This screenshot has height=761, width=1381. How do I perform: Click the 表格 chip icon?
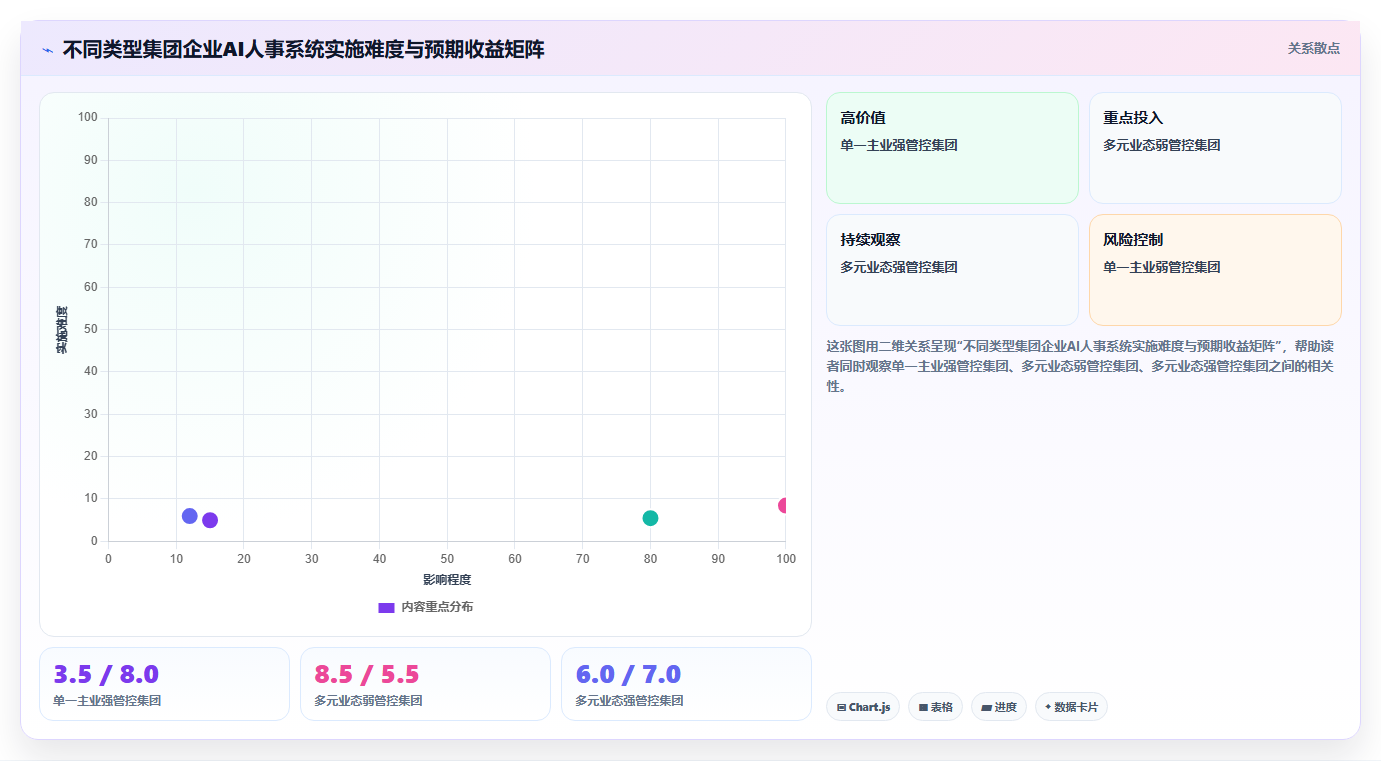pyautogui.click(x=923, y=707)
